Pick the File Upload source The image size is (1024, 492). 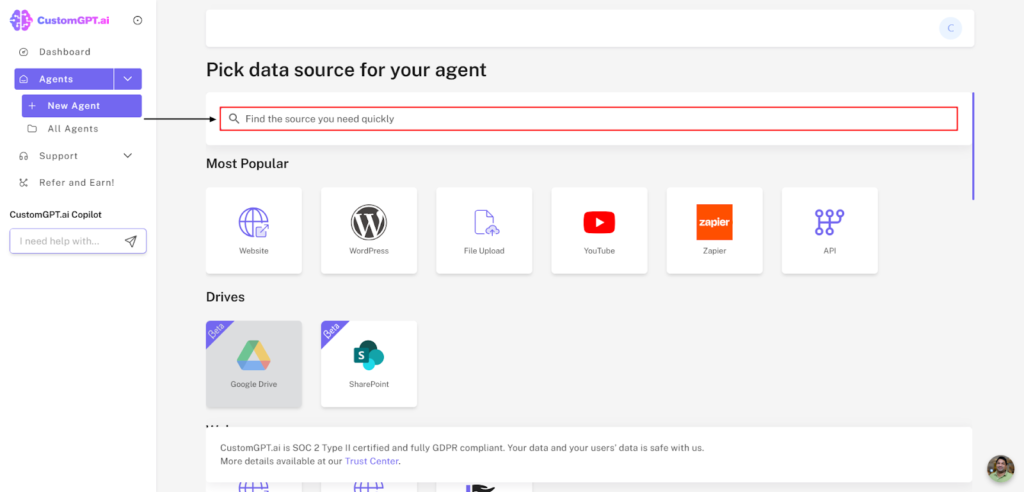(484, 229)
